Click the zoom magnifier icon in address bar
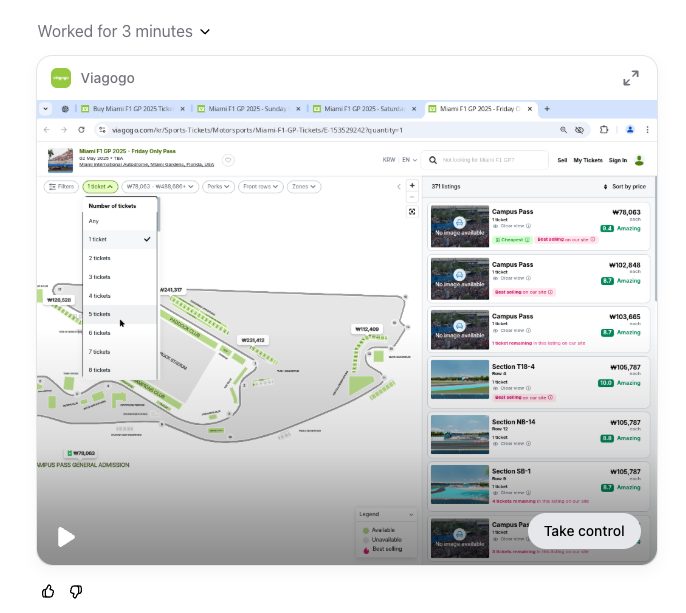Screen dimensions: 686x613 pyautogui.click(x=564, y=130)
